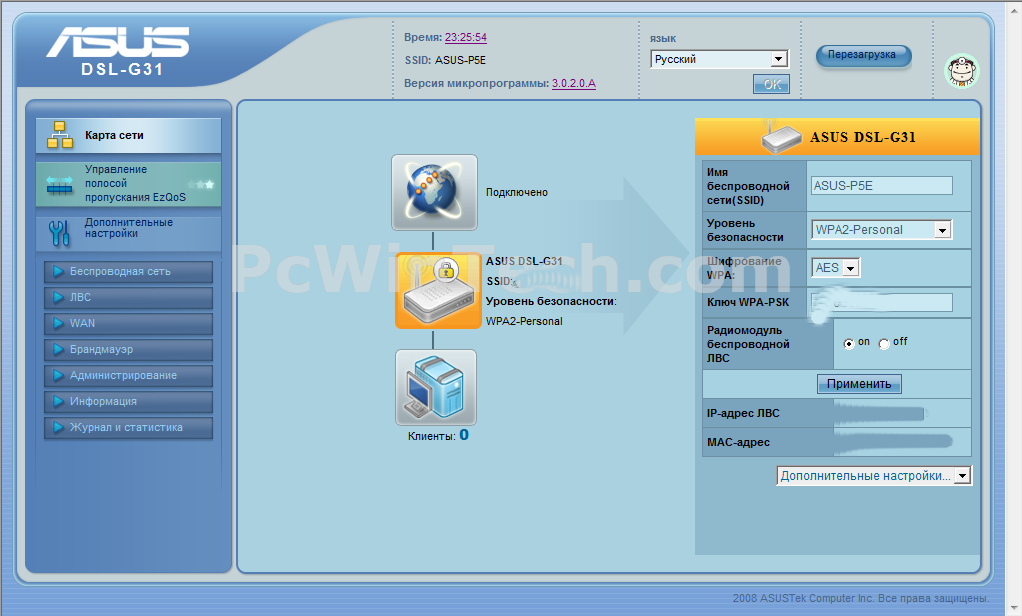The height and width of the screenshot is (616, 1022).
Task: Click arrow icon beside Администрирование
Action: [x=59, y=375]
